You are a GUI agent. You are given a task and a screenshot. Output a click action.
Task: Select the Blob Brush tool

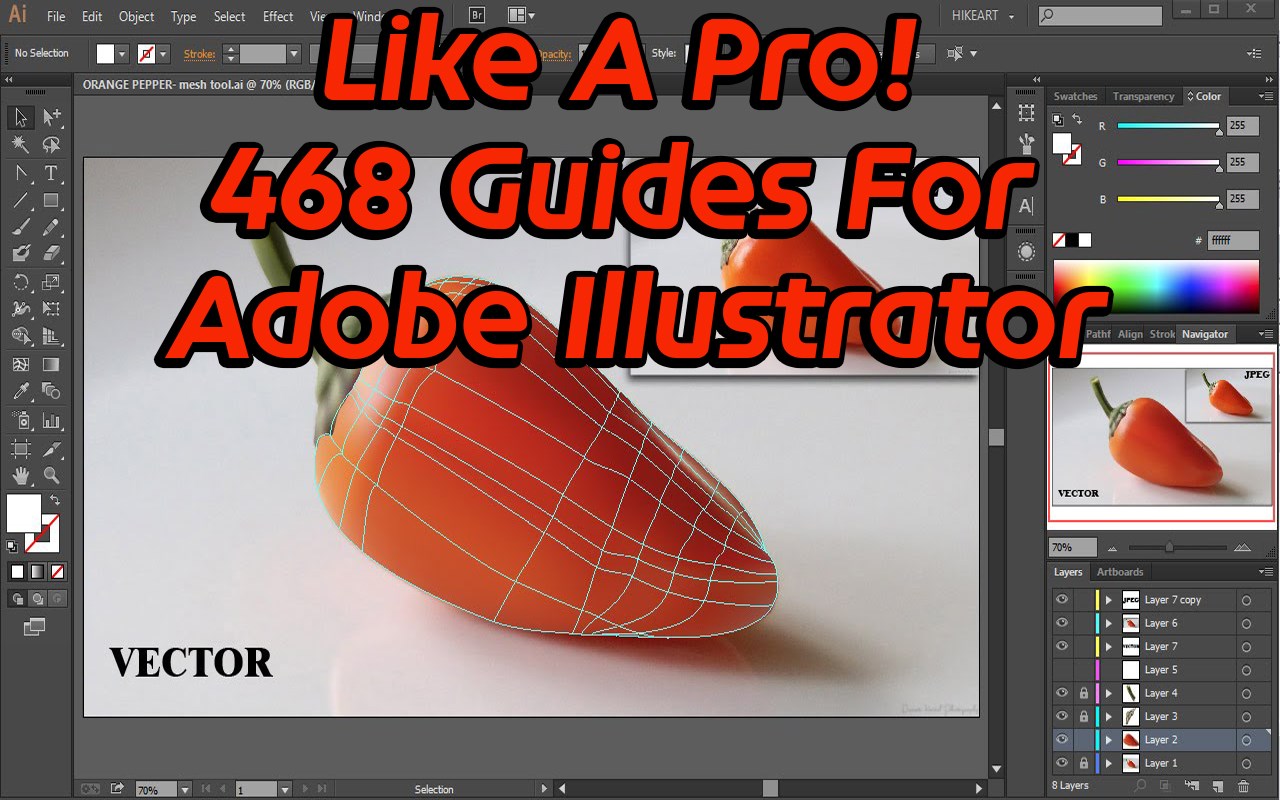[21, 254]
